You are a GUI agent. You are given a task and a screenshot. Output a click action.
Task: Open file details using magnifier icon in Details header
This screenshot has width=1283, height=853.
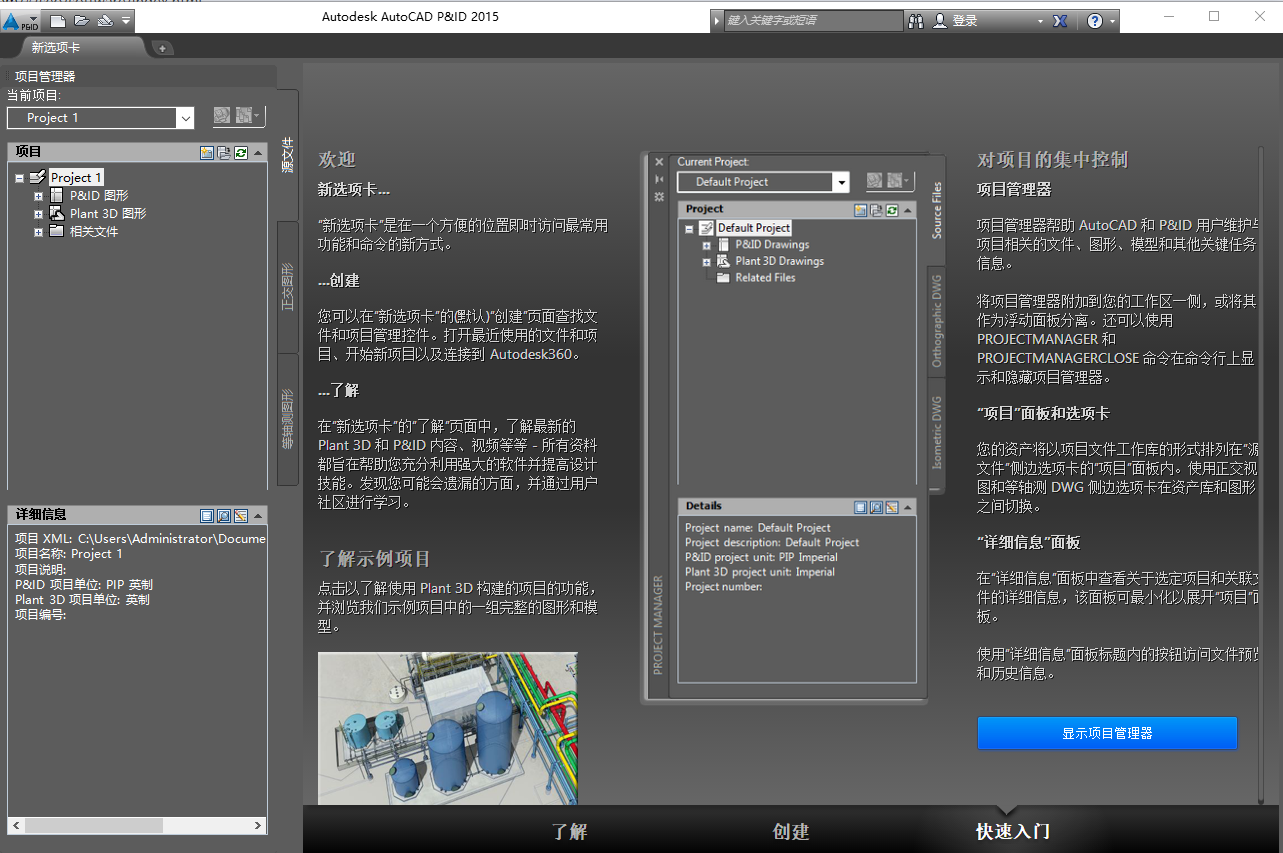(224, 515)
